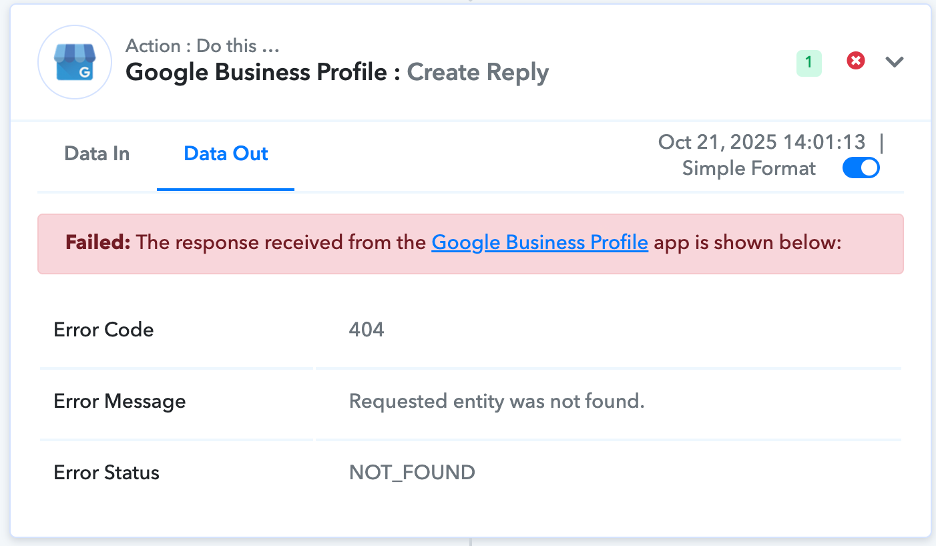Click the "Action : Do this ..." label

click(202, 46)
